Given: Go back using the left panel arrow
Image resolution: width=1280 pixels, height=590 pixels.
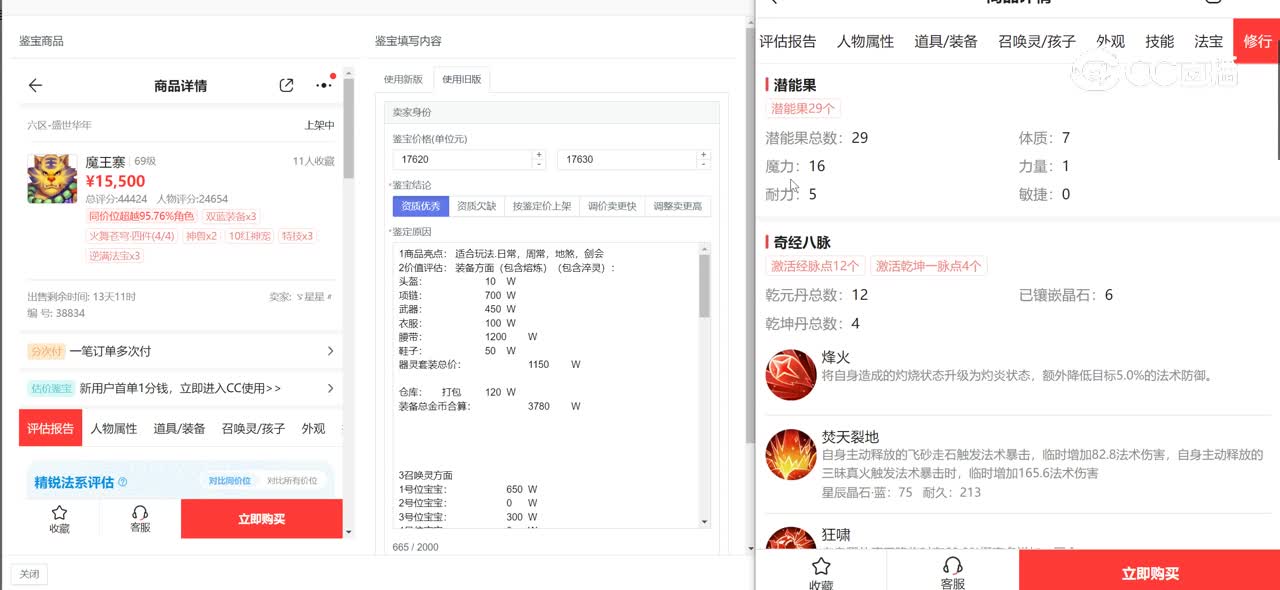Looking at the screenshot, I should (35, 86).
